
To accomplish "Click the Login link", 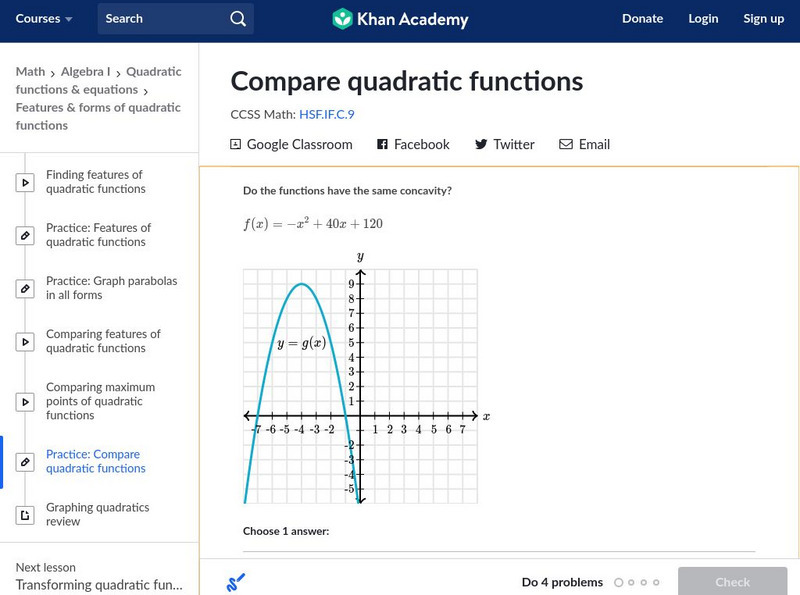I will click(703, 19).
